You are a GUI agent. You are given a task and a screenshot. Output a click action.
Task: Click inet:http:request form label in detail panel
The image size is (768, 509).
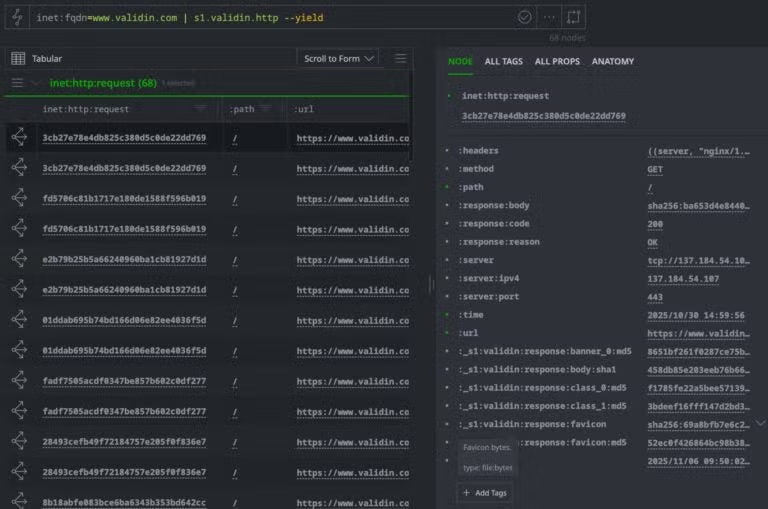pyautogui.click(x=505, y=96)
